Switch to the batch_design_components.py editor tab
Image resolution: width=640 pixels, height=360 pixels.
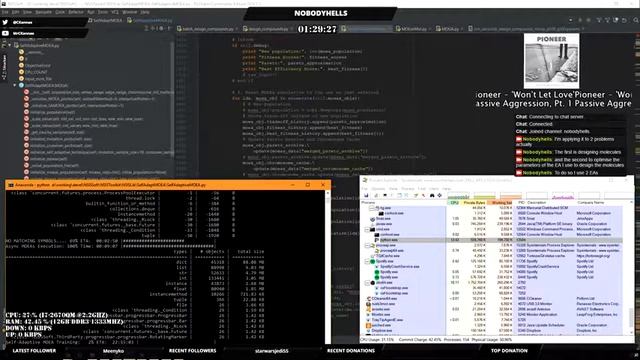tap(207, 29)
